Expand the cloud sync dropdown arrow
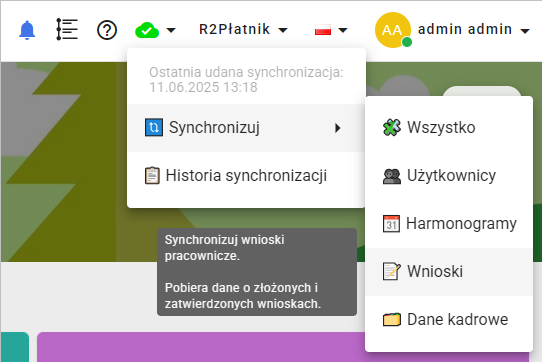Viewport: 542px width, 362px height. pos(171,30)
